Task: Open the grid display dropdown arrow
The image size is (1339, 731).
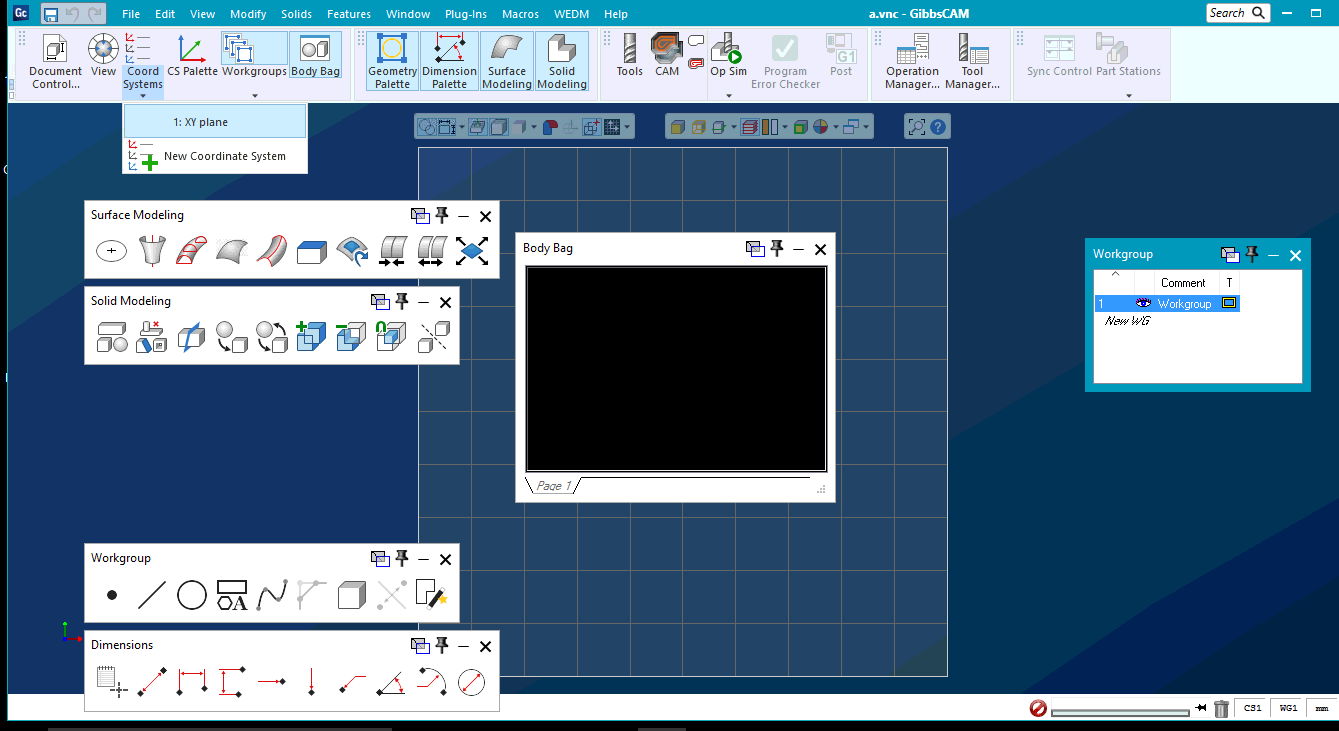Action: coord(627,127)
